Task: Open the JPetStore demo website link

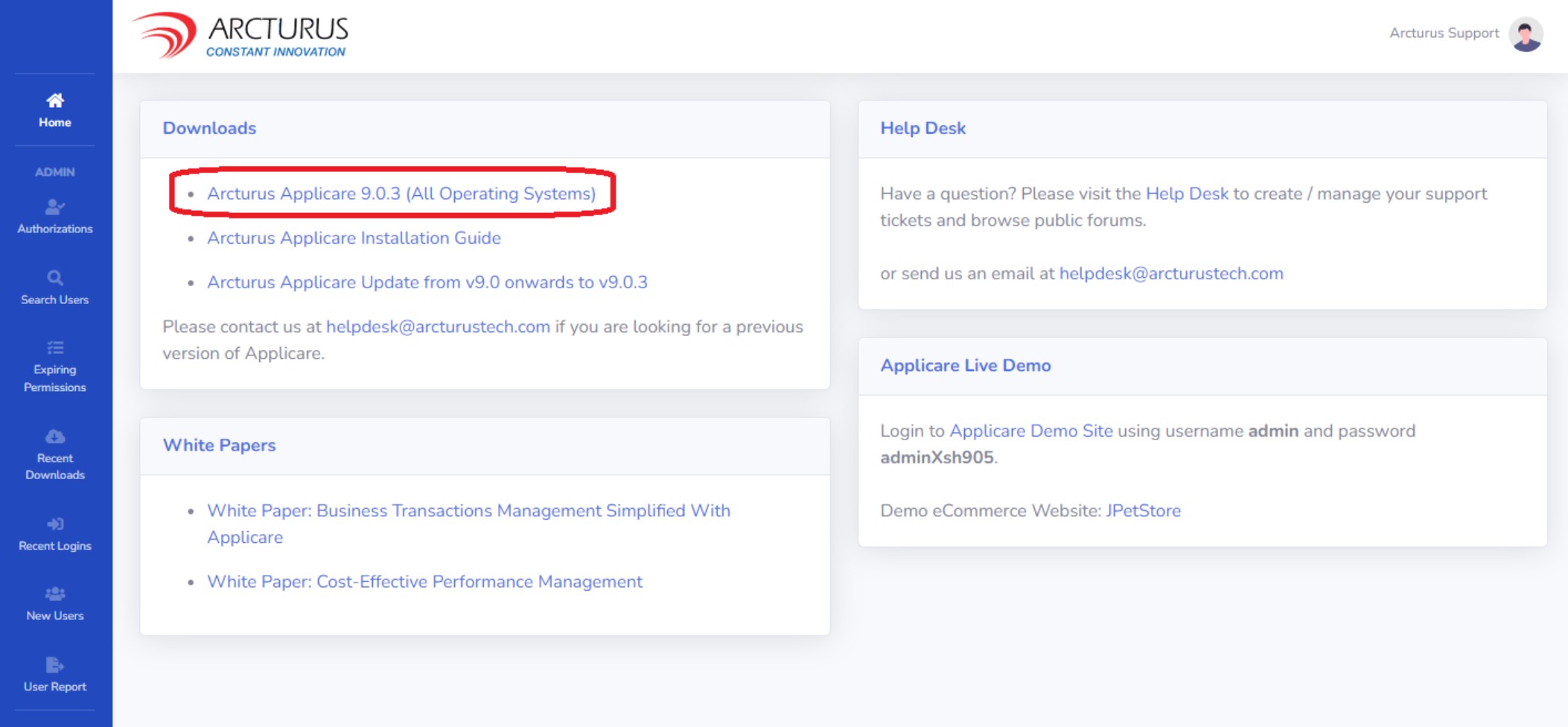Action: [1143, 511]
